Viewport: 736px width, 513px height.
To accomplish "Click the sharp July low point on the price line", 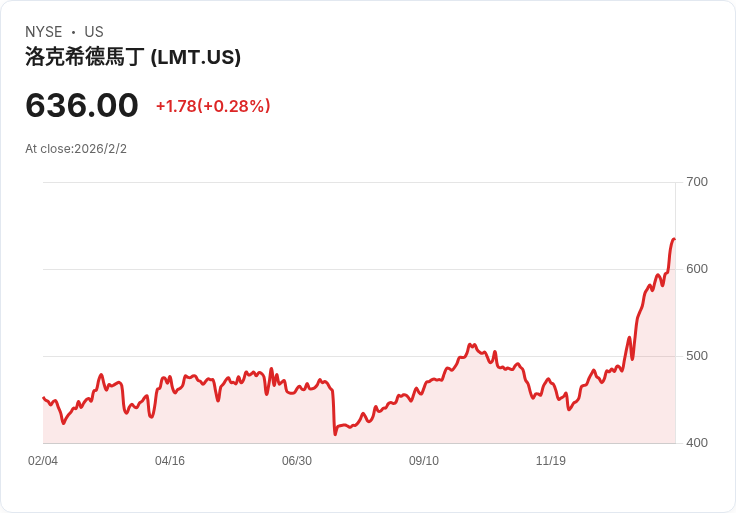I will (335, 434).
